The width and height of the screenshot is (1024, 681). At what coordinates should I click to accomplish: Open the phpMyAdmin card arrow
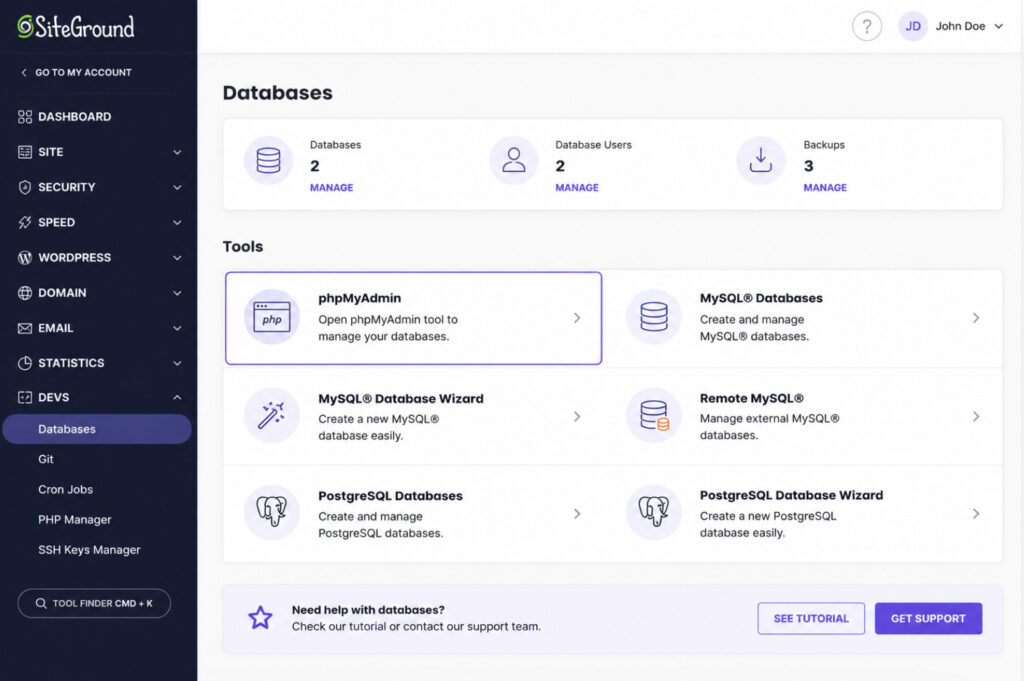[577, 318]
